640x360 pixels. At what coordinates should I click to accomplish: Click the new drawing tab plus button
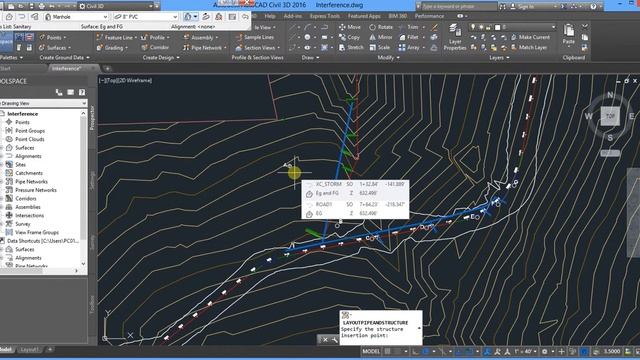107,69
